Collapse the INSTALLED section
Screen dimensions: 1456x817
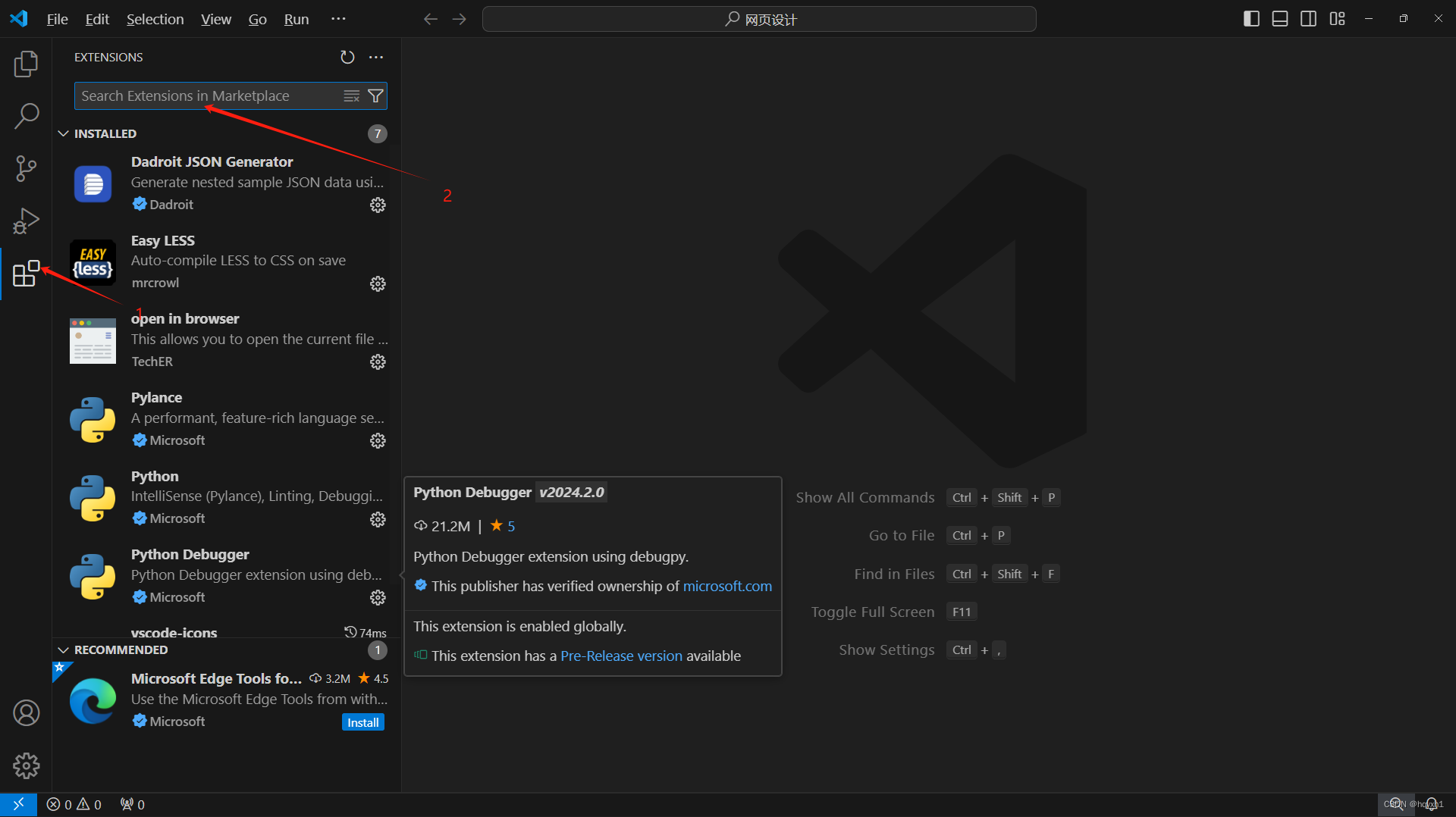pos(64,134)
